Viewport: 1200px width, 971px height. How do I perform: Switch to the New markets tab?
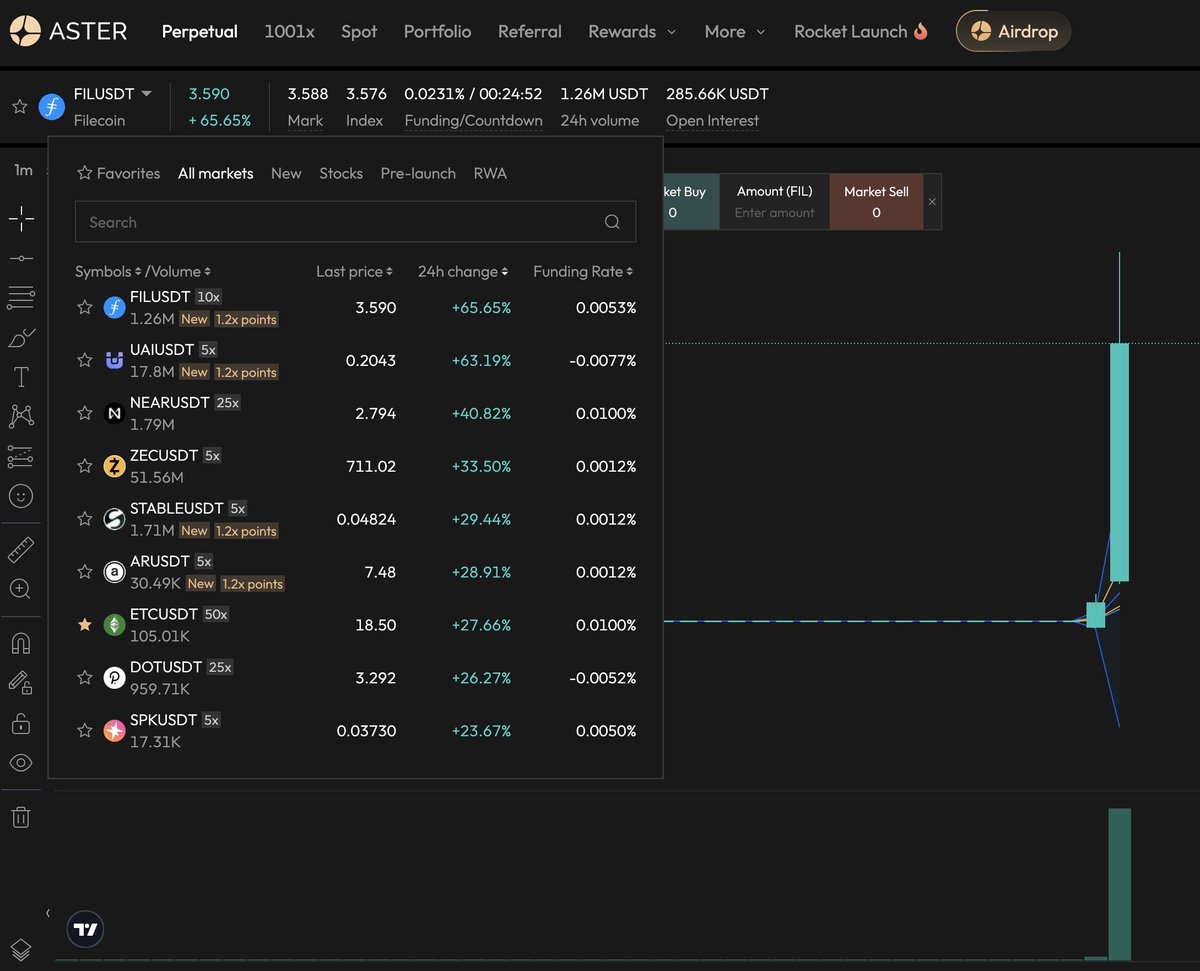click(286, 173)
